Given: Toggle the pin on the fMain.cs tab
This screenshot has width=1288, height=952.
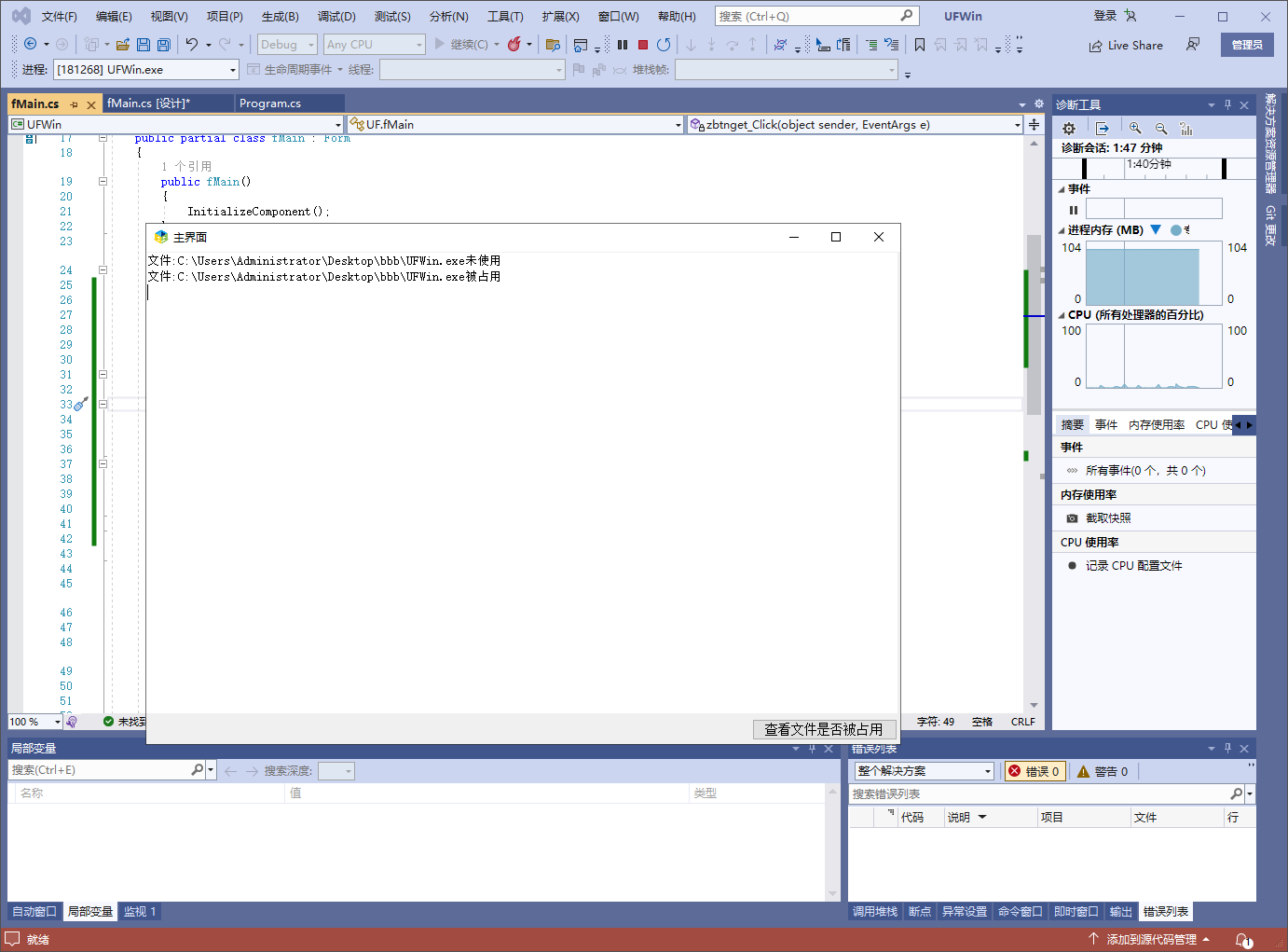Looking at the screenshot, I should coord(75,104).
